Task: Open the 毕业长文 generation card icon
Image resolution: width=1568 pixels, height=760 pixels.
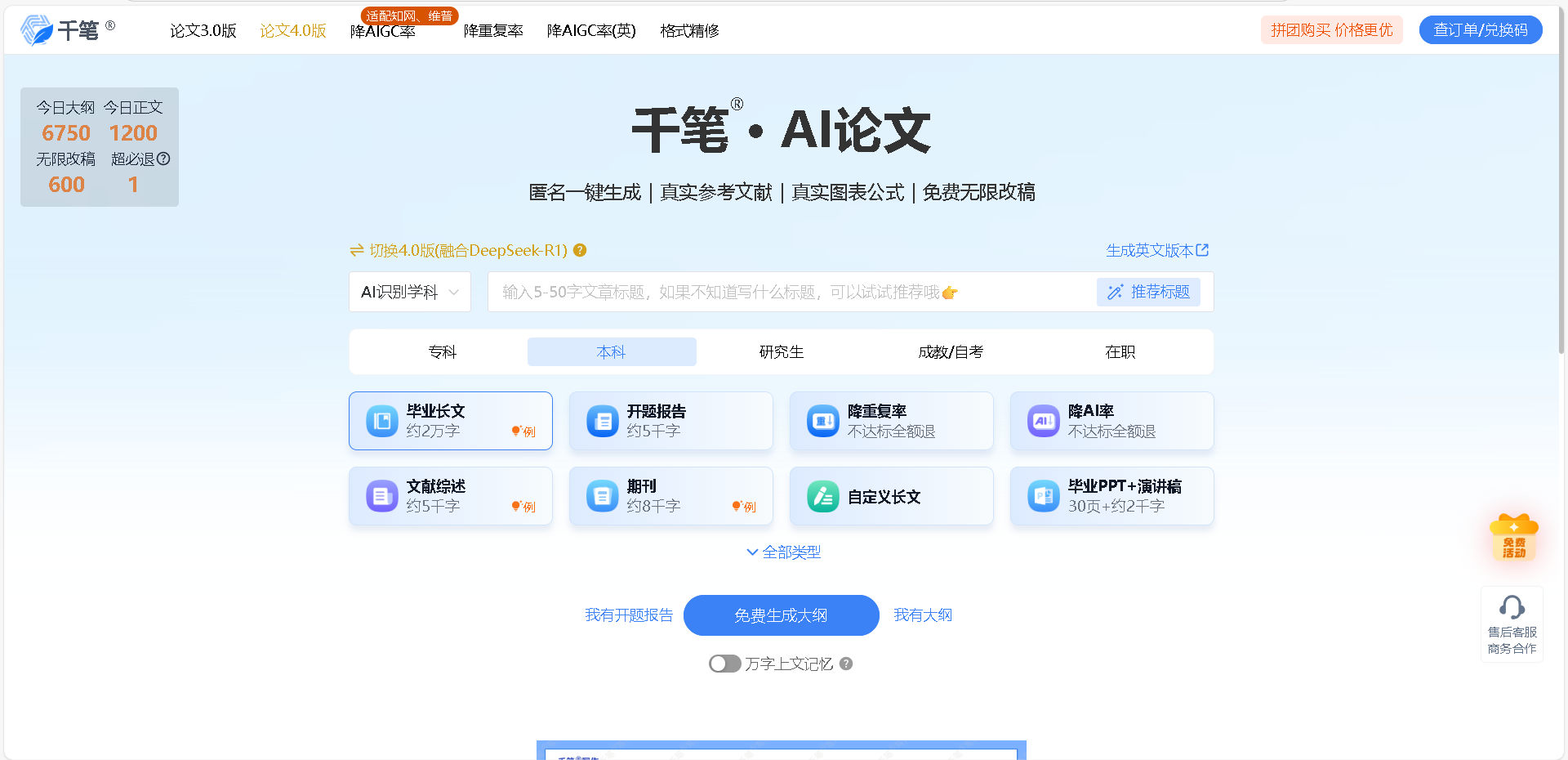Action: (x=381, y=420)
